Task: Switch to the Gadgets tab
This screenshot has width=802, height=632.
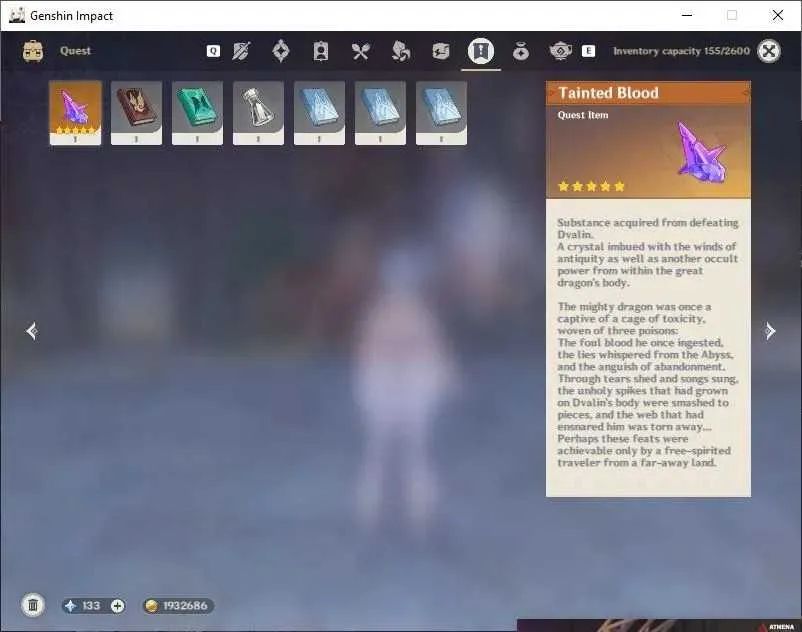Action: (440, 51)
